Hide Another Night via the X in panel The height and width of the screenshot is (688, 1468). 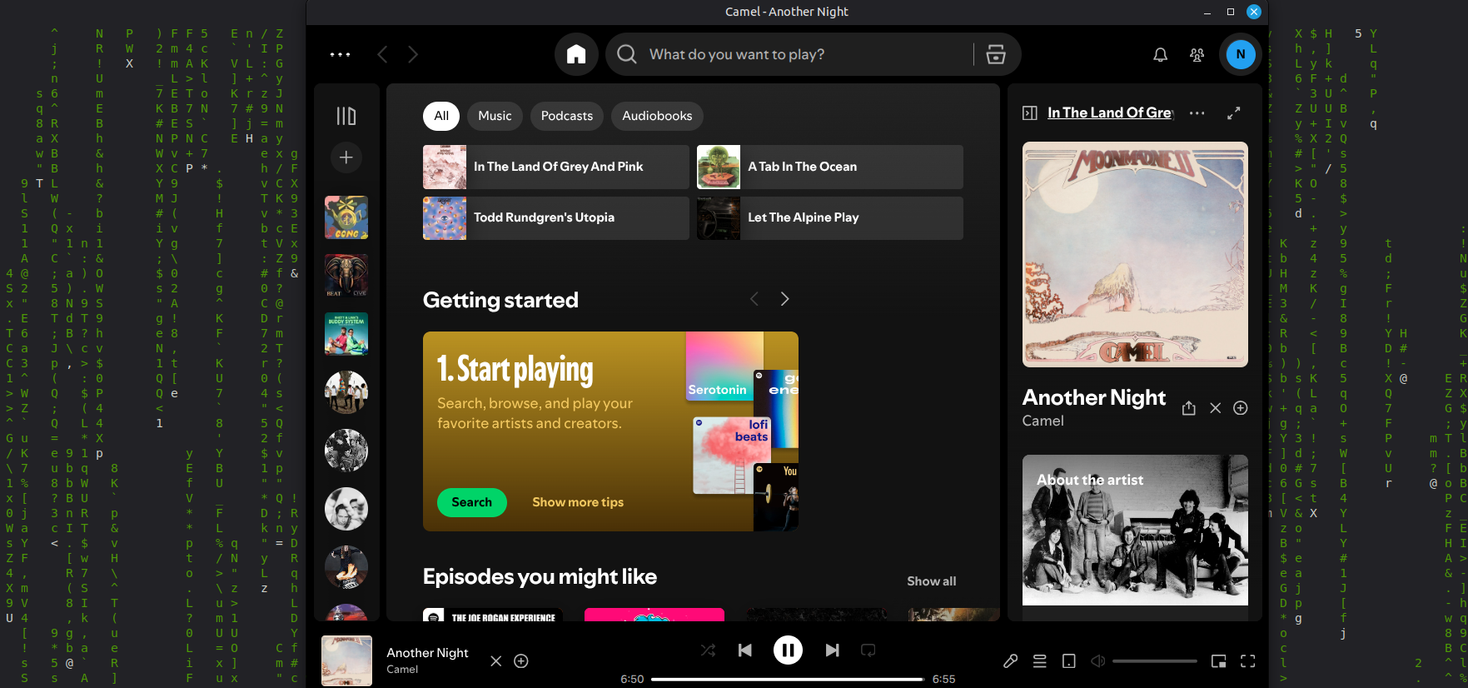pyautogui.click(x=1215, y=408)
